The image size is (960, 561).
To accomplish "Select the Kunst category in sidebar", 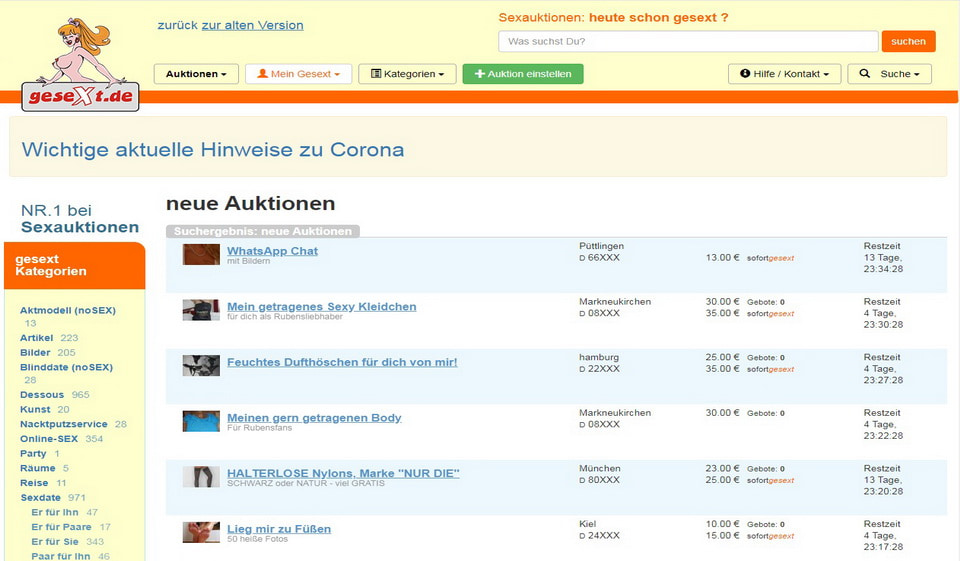I will [35, 409].
